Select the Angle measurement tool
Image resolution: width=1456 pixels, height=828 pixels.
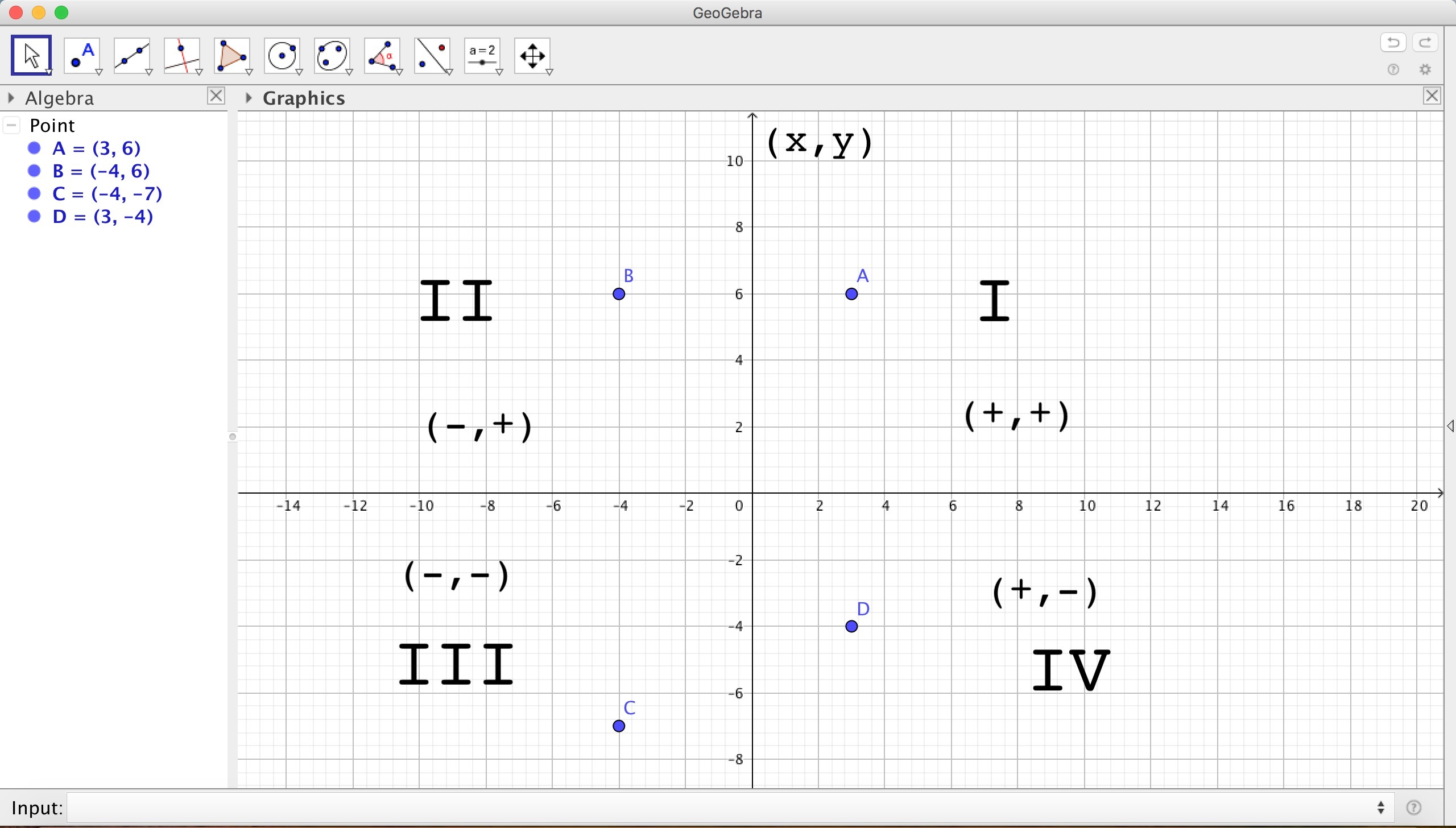[383, 56]
